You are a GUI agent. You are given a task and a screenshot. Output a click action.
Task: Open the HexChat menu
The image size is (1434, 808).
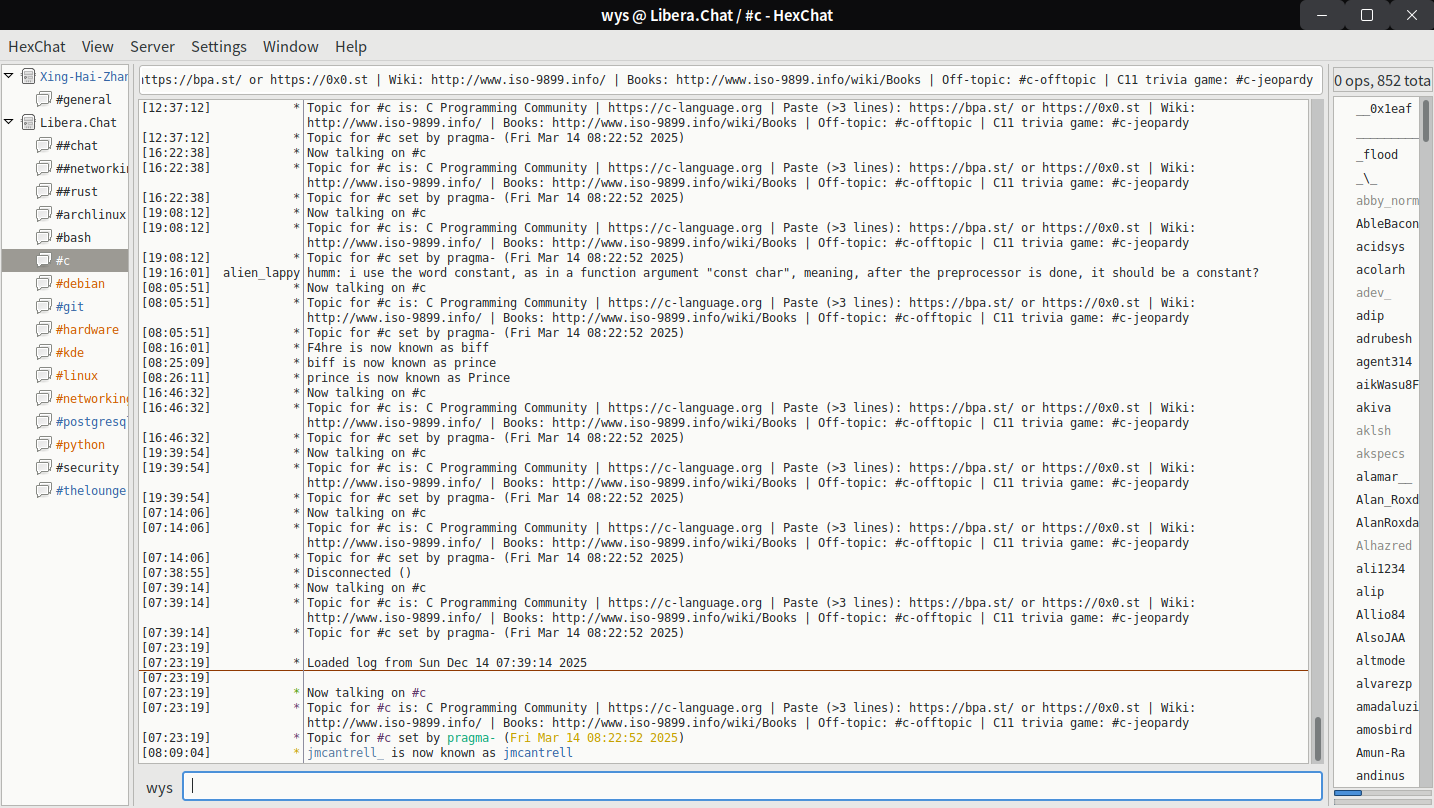pos(35,47)
